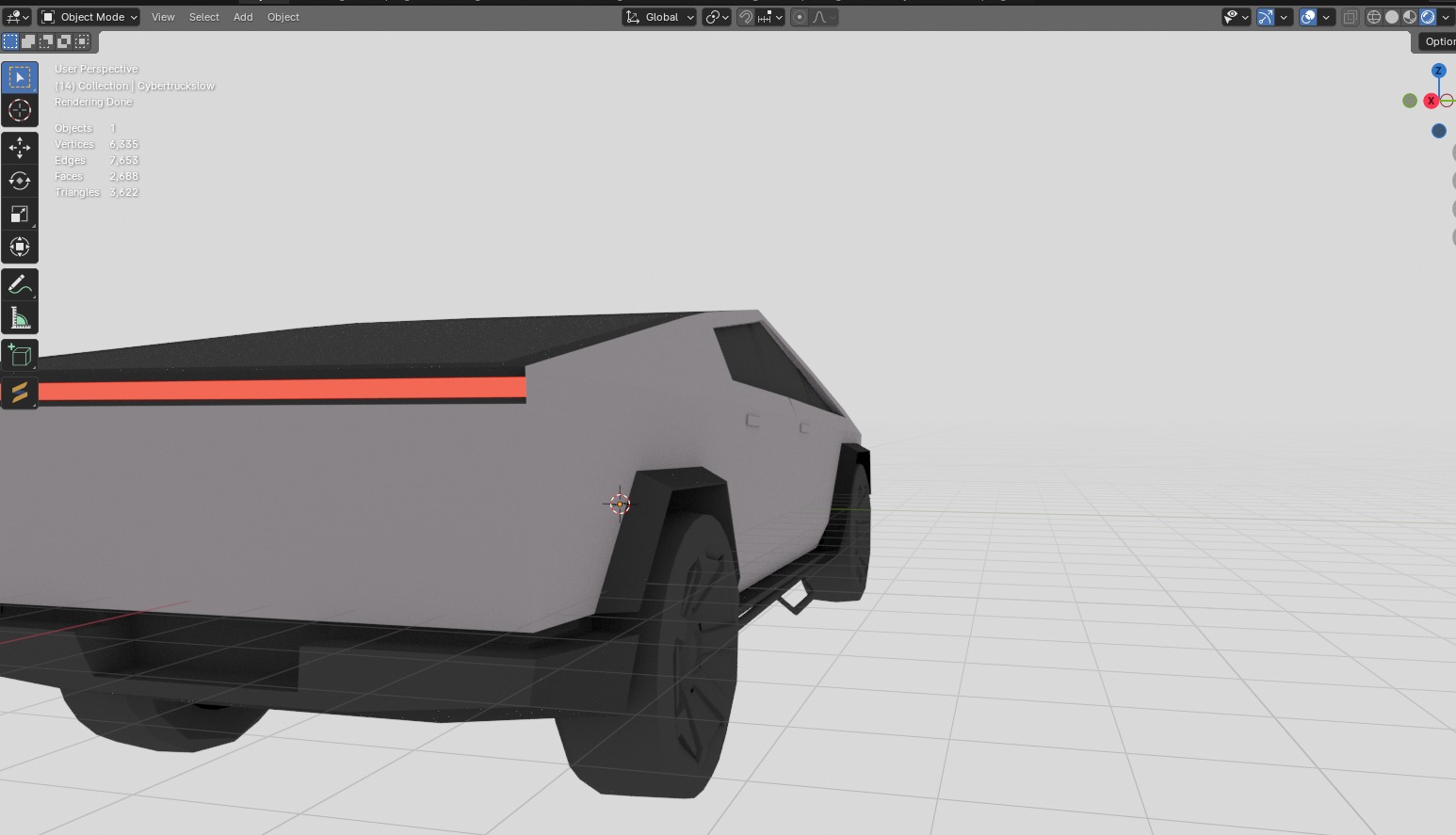Open the pivot point dropdown

point(717,17)
